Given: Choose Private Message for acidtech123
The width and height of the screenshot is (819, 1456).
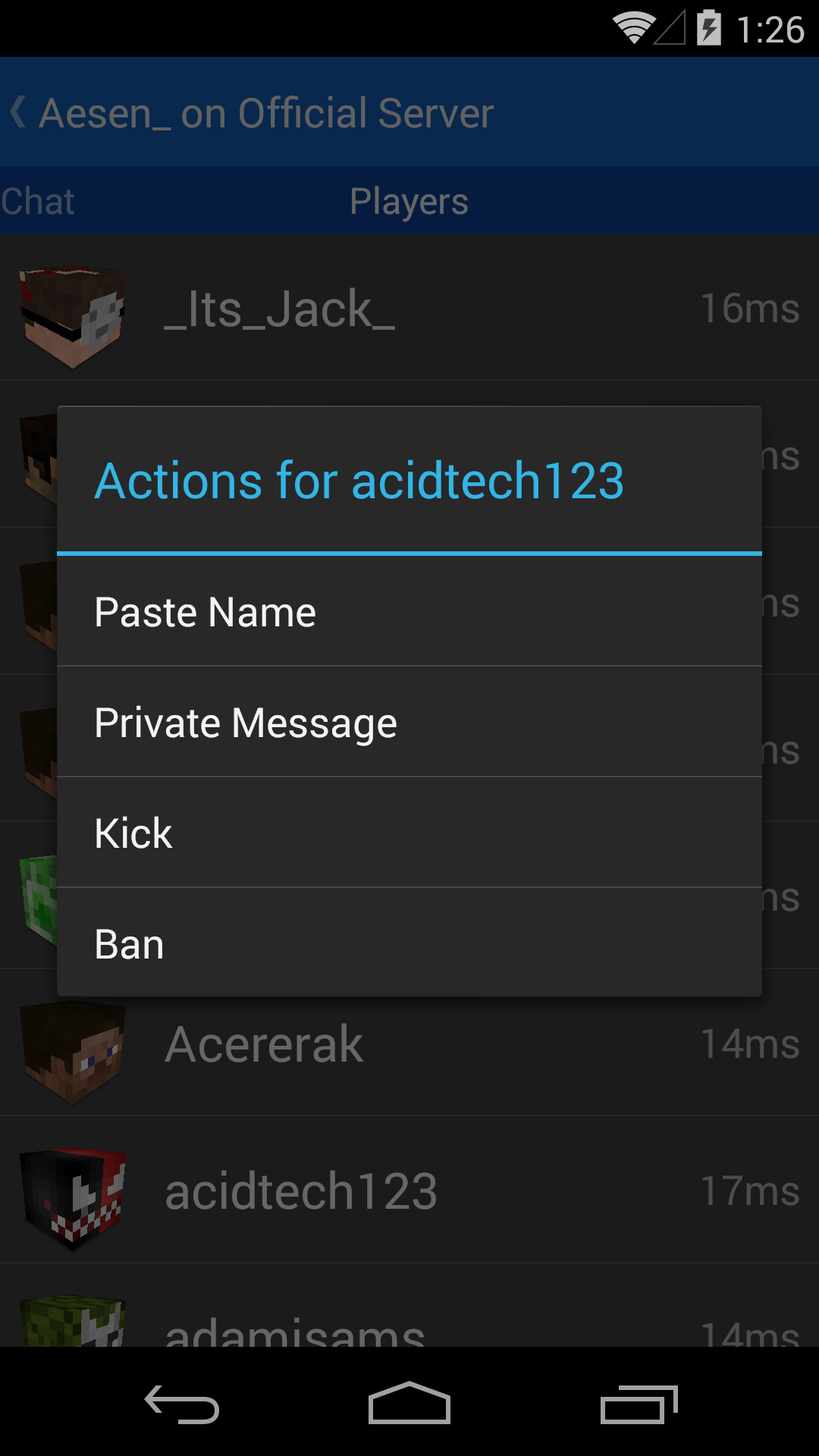Looking at the screenshot, I should tap(409, 722).
